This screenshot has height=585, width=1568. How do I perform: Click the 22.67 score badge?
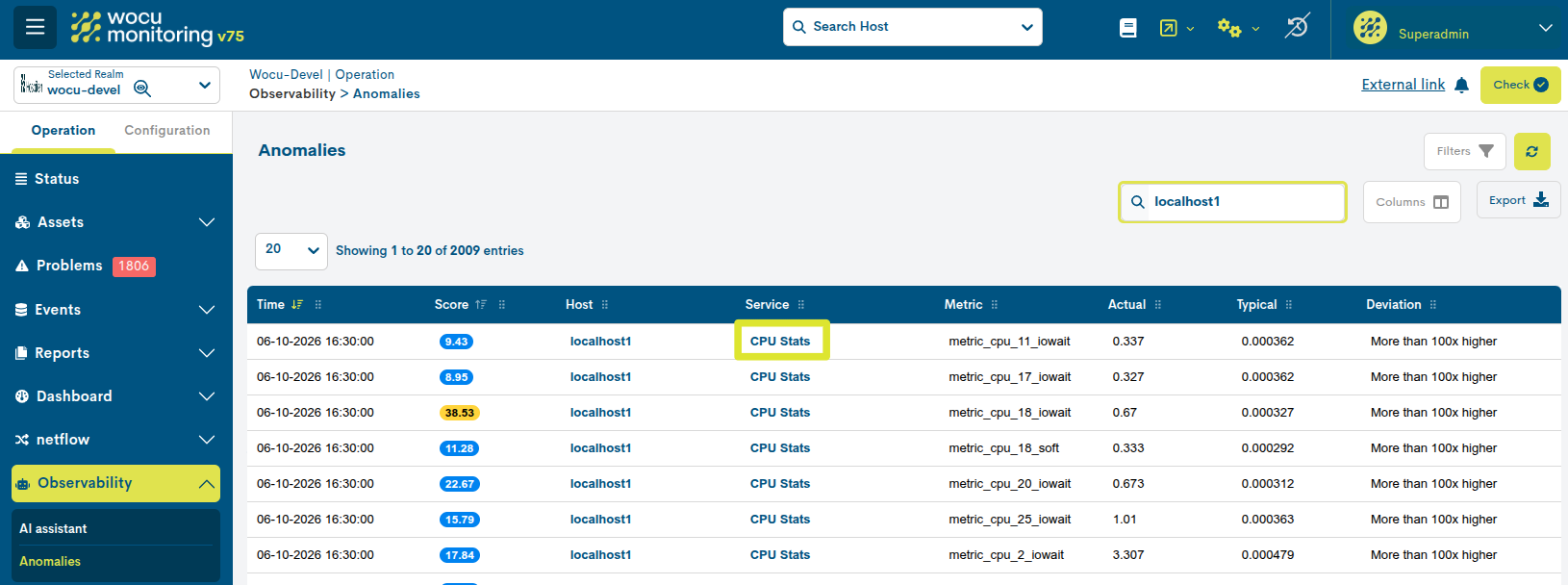click(460, 484)
